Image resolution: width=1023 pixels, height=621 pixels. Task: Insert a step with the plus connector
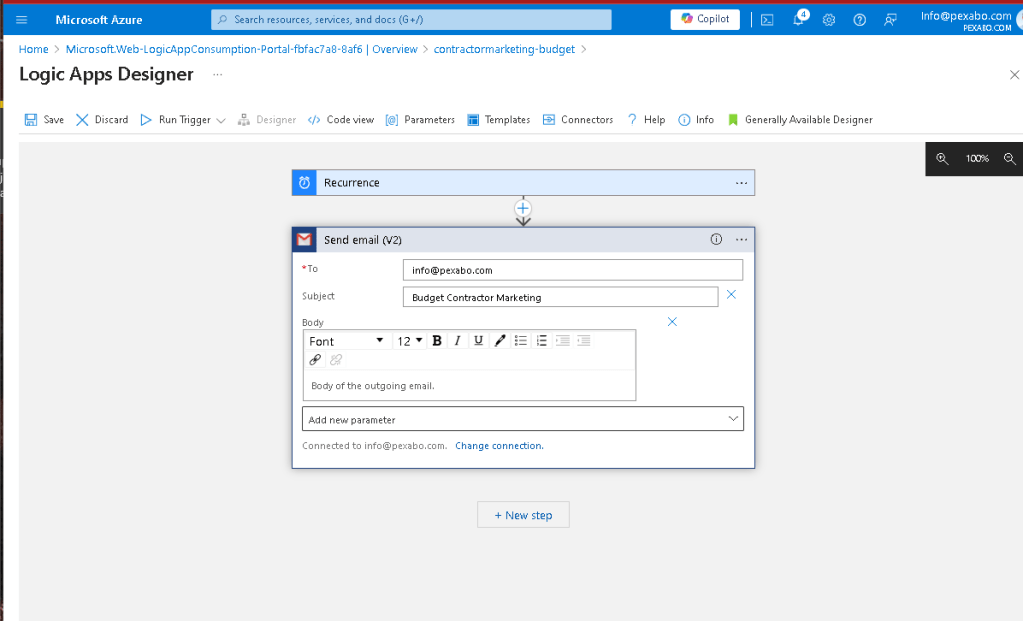coord(523,209)
